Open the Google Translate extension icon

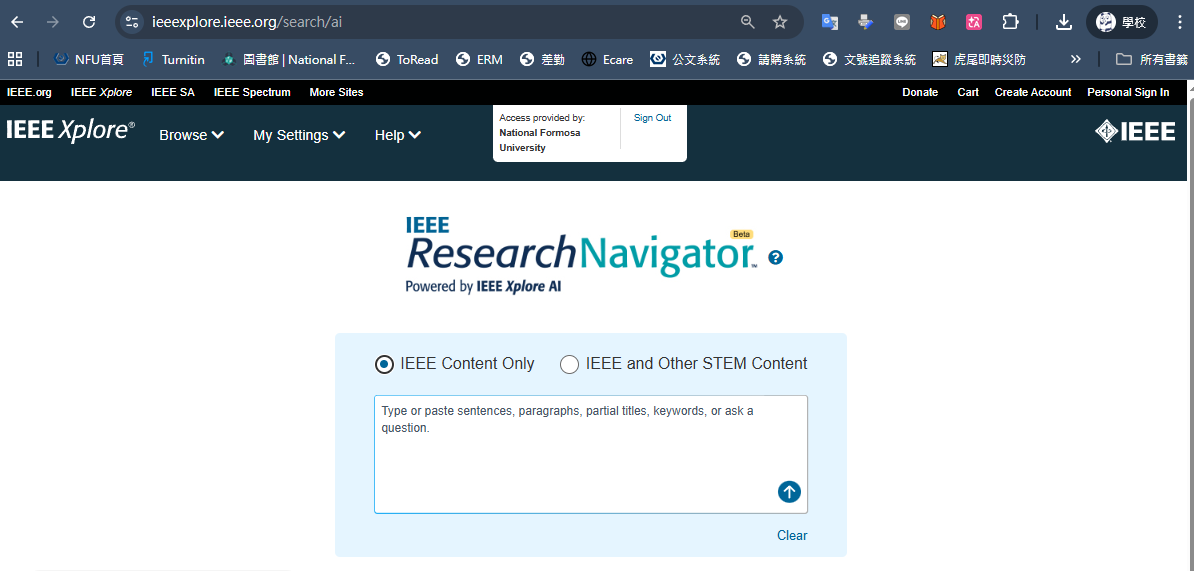pos(829,22)
